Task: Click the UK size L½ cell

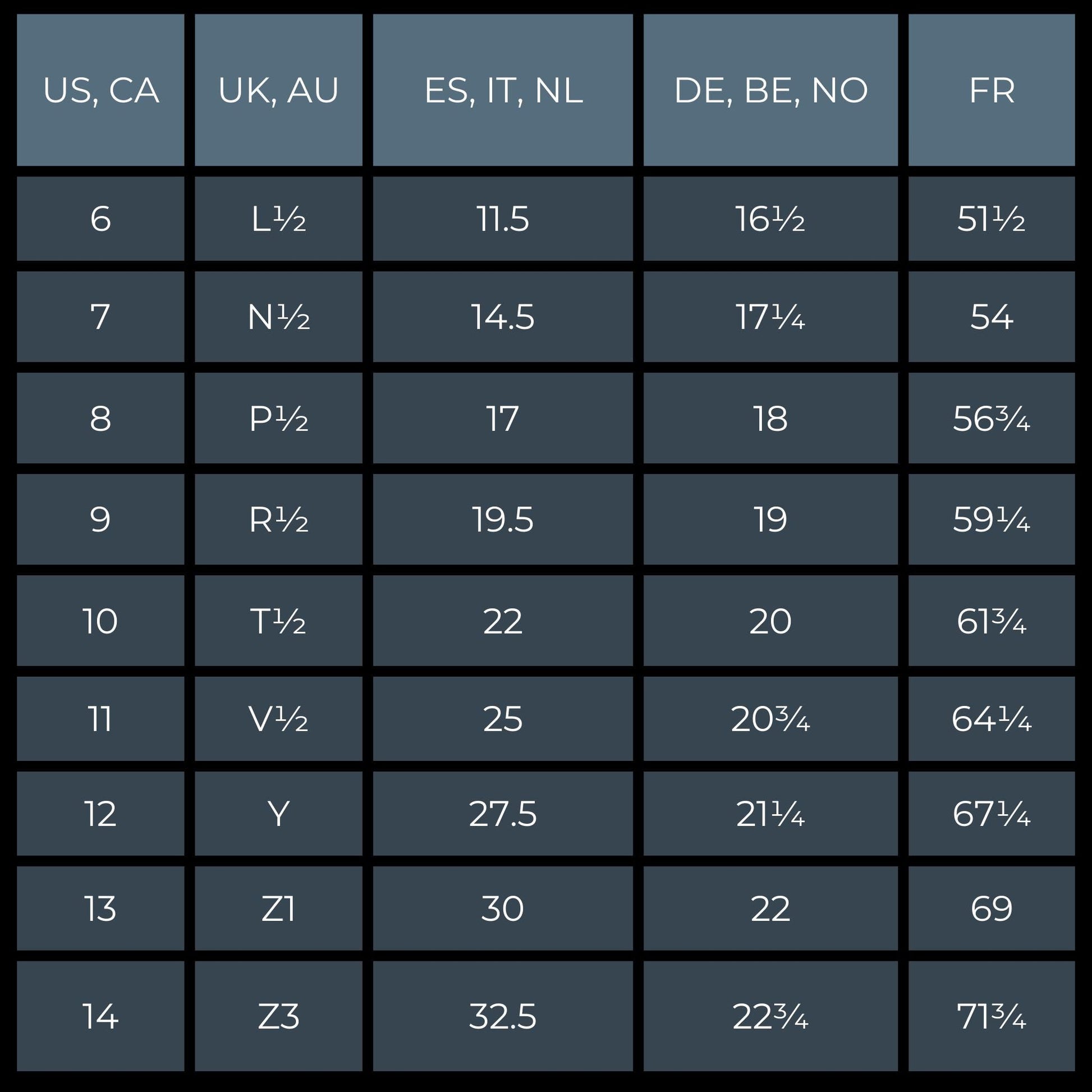Action: 278,219
